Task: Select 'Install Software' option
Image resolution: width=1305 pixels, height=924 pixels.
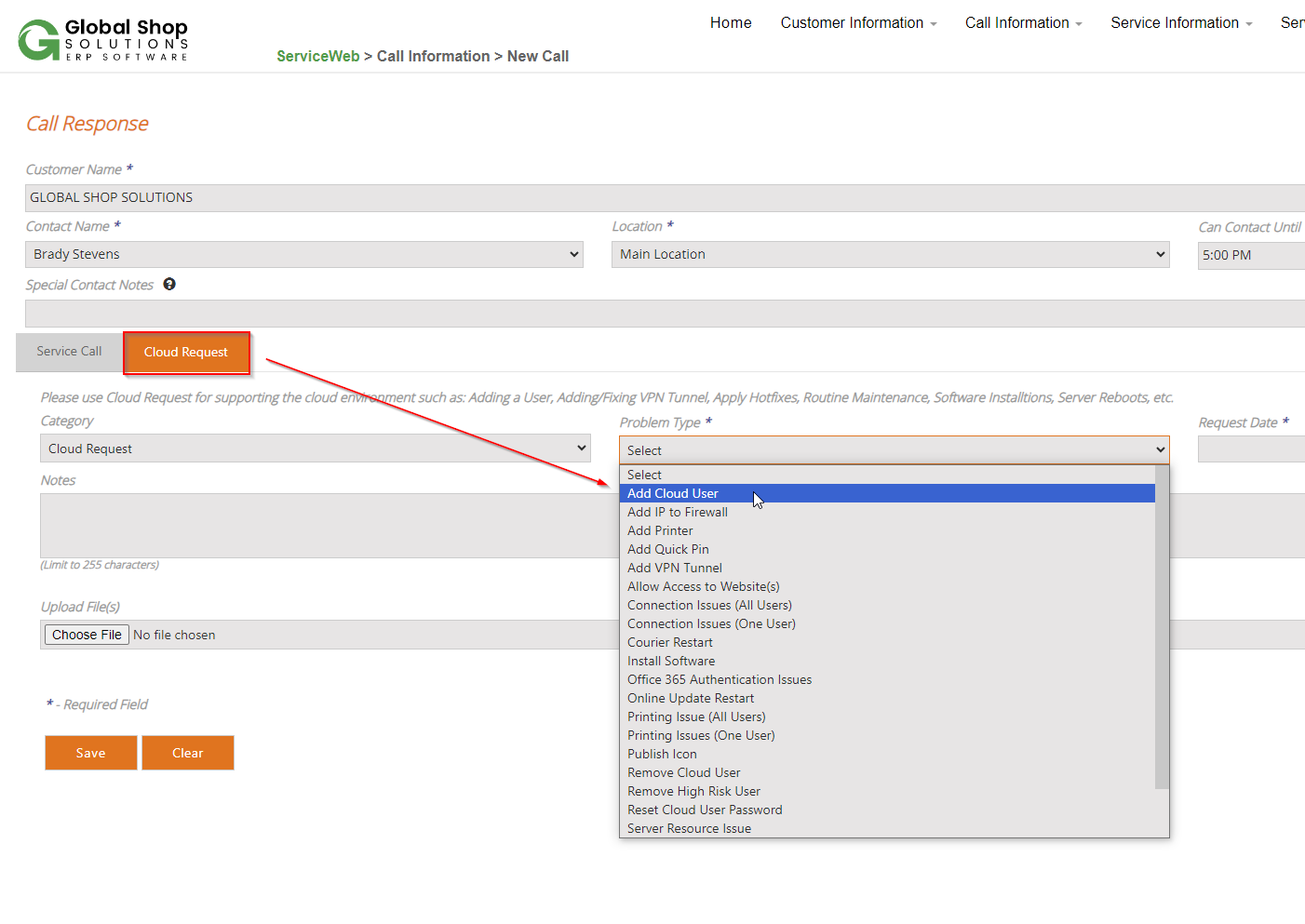Action: pyautogui.click(x=887, y=661)
